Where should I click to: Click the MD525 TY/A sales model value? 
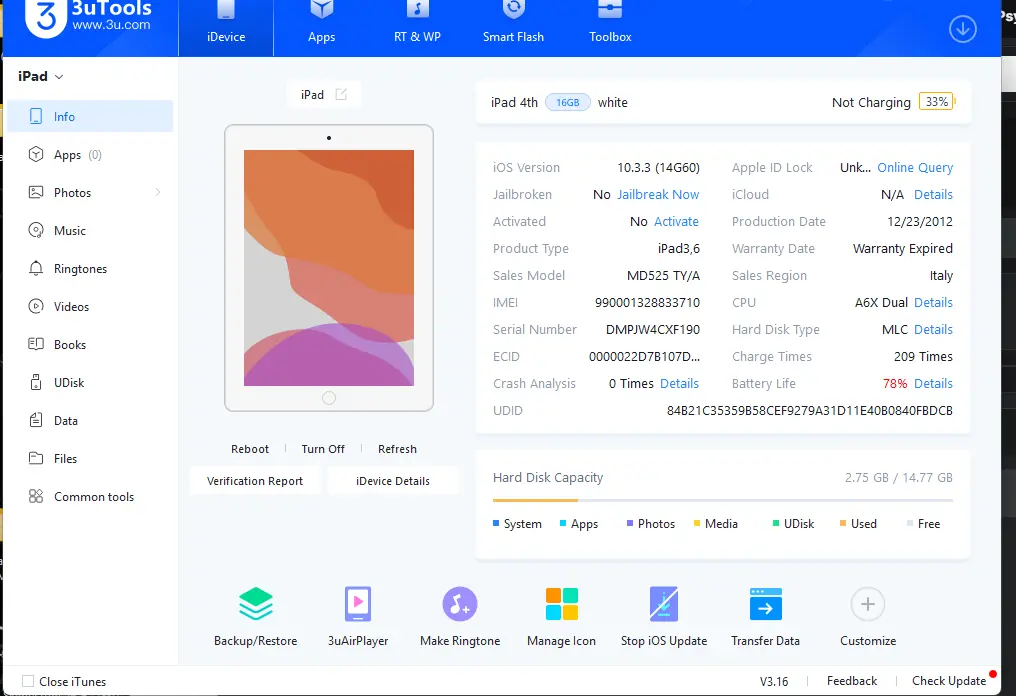pos(664,276)
